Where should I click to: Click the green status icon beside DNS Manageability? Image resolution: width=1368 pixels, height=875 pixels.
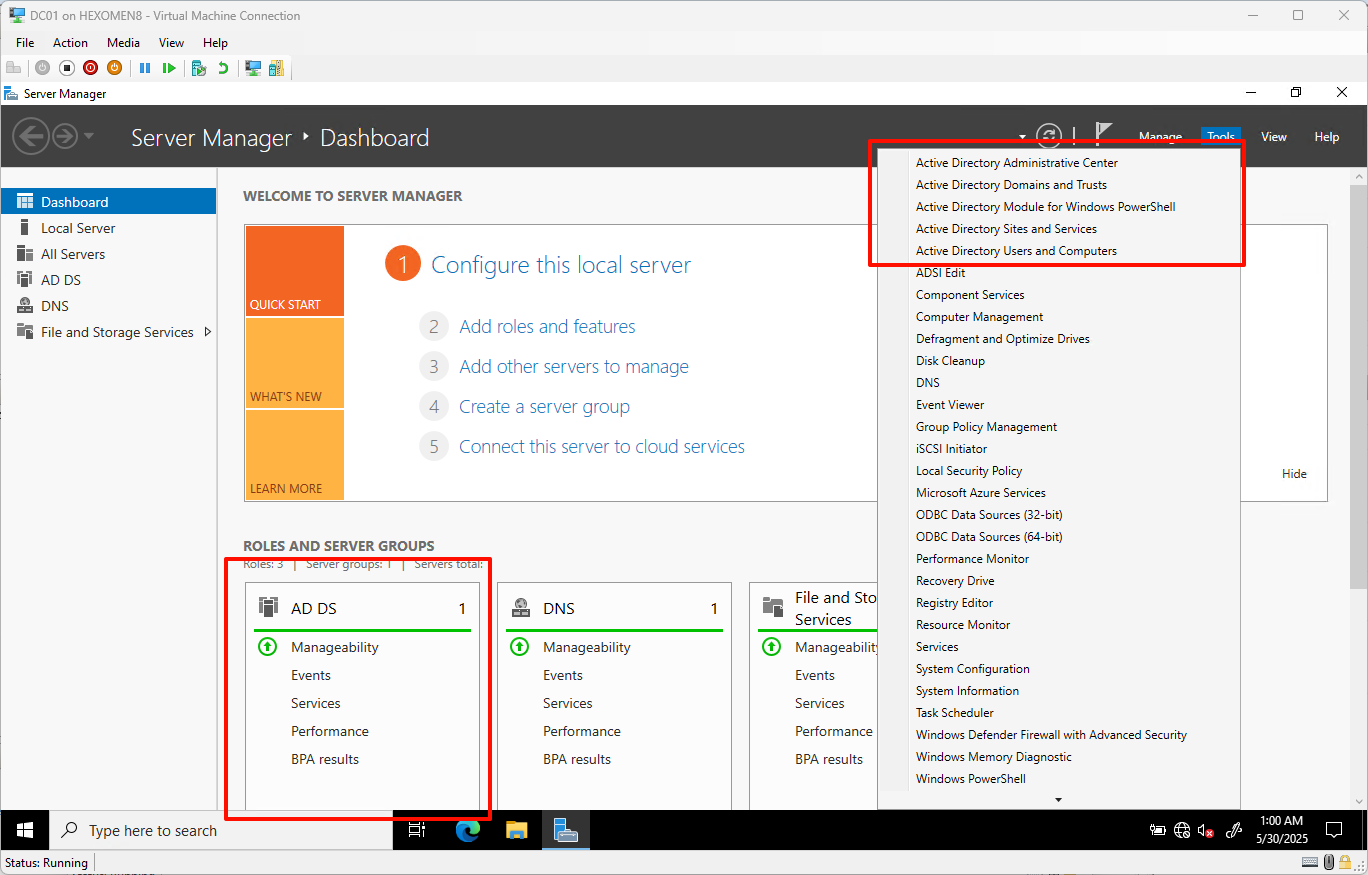coord(519,647)
